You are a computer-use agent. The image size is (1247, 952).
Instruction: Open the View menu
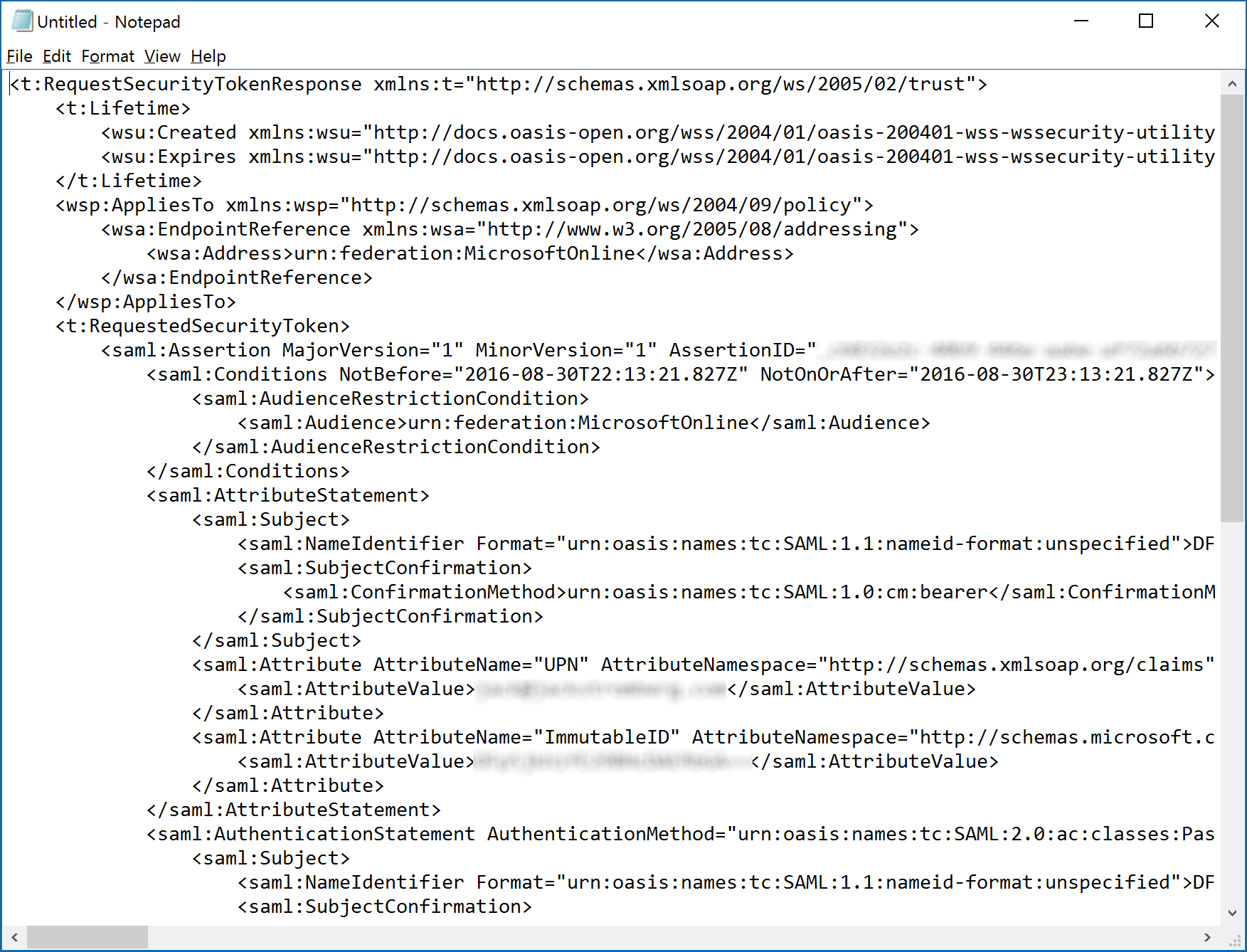point(162,56)
